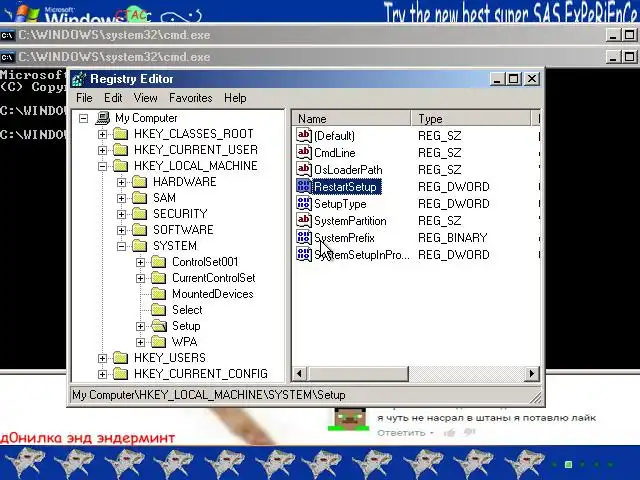
Task: Select the RestartSetup value name
Action: click(x=345, y=187)
